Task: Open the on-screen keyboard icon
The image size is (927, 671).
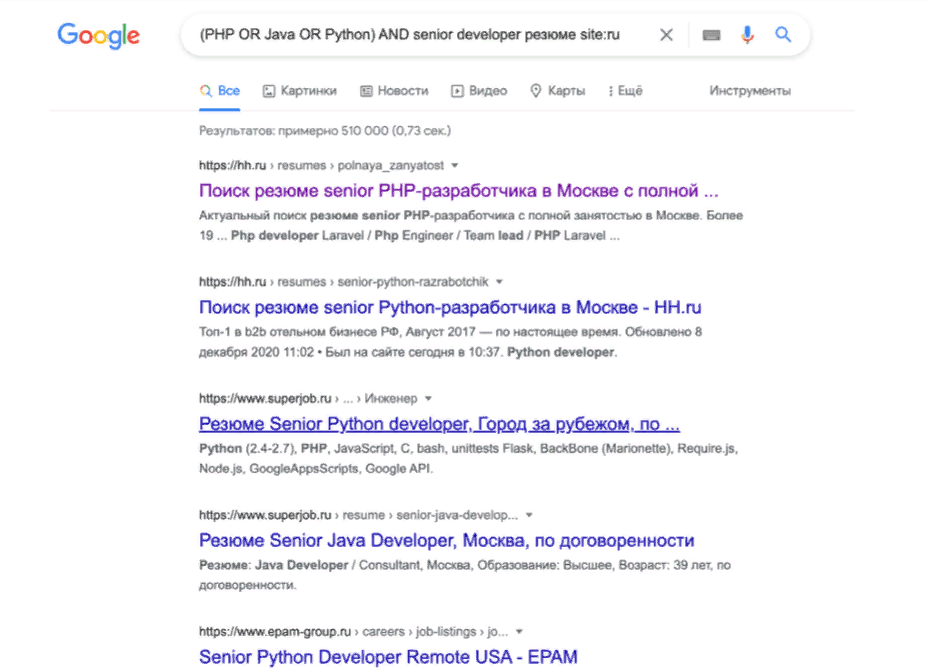Action: (711, 35)
